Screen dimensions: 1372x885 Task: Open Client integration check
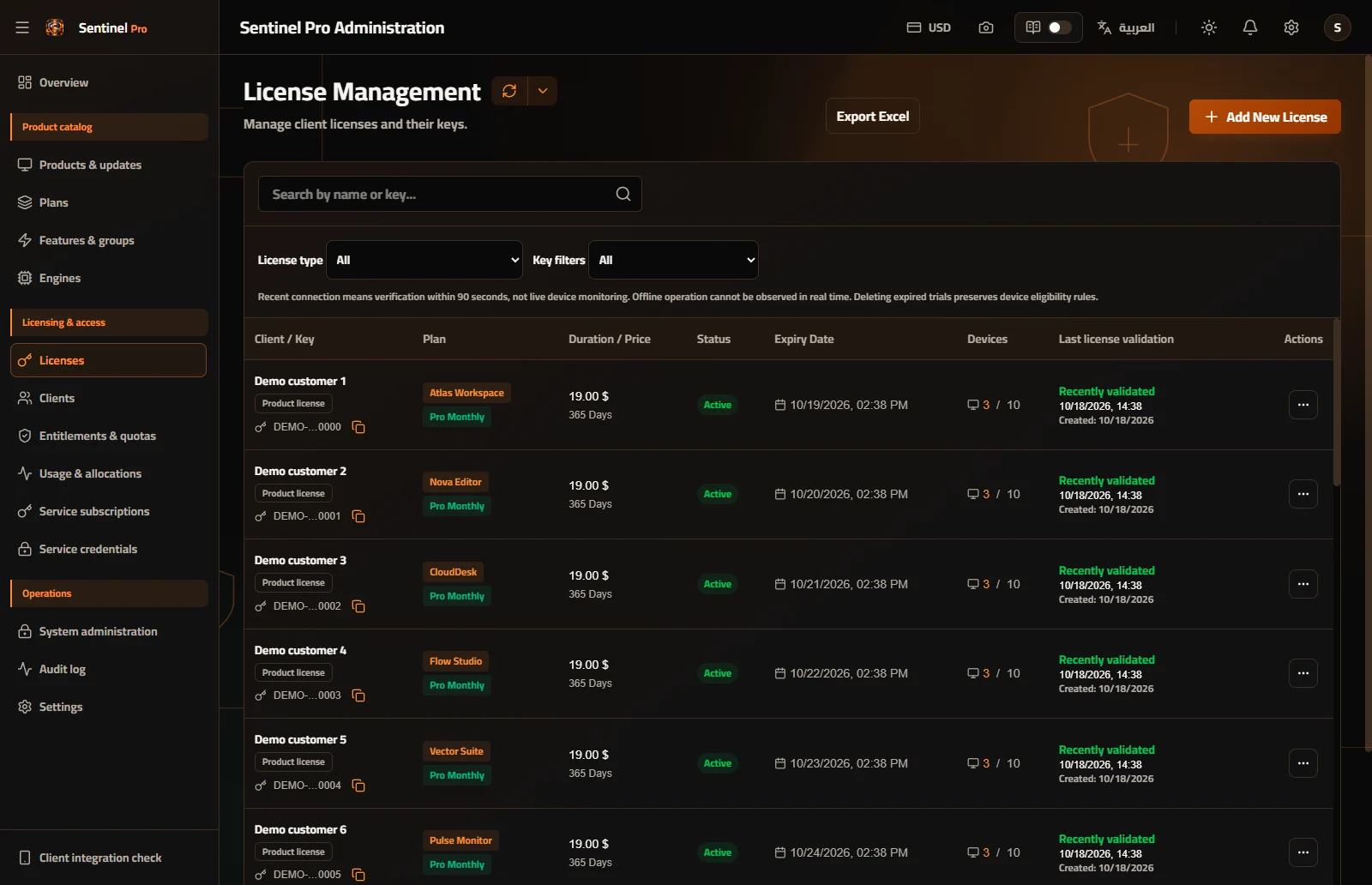point(109,858)
